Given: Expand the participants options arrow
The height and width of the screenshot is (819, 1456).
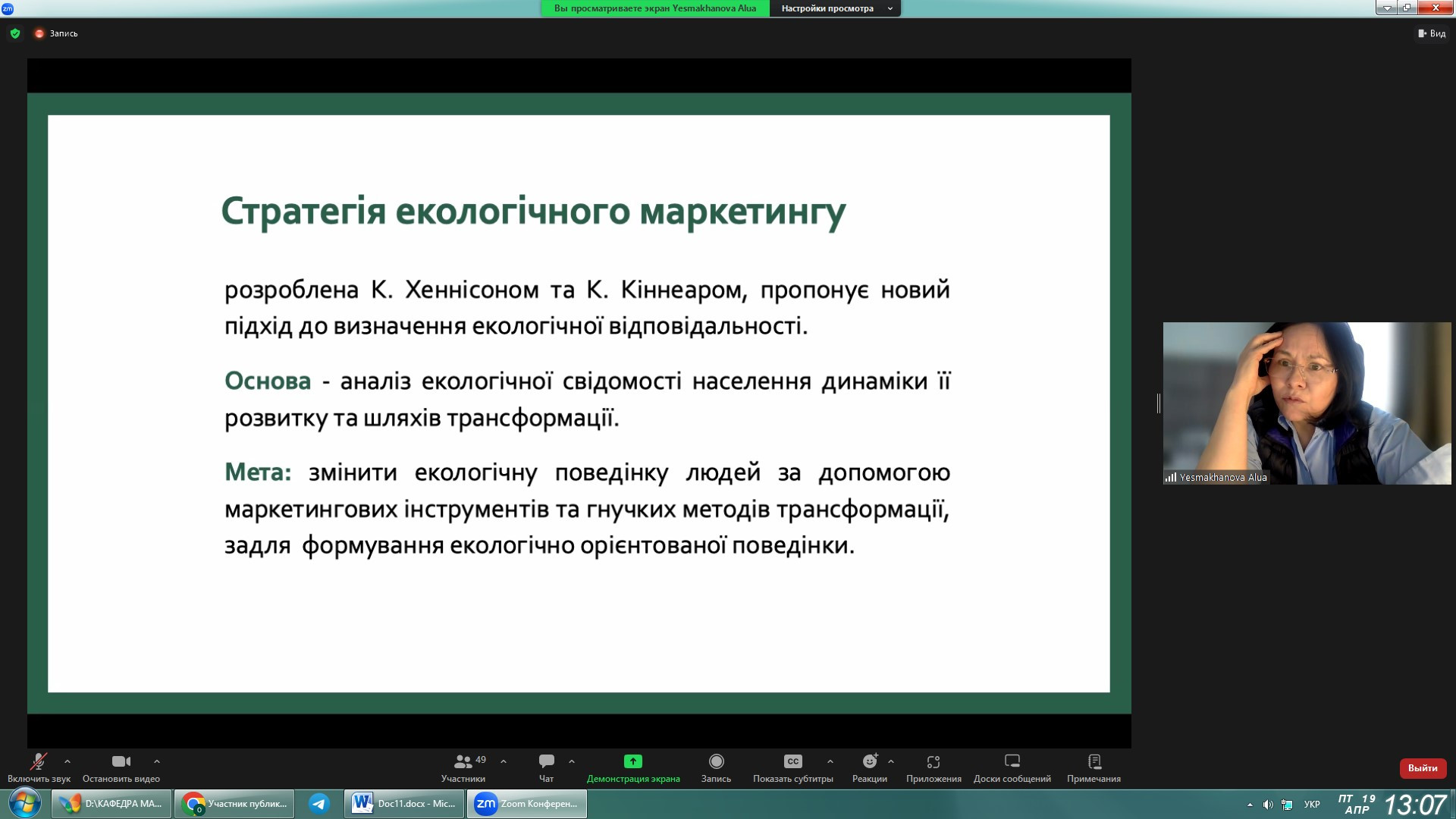Looking at the screenshot, I should pyautogui.click(x=504, y=761).
